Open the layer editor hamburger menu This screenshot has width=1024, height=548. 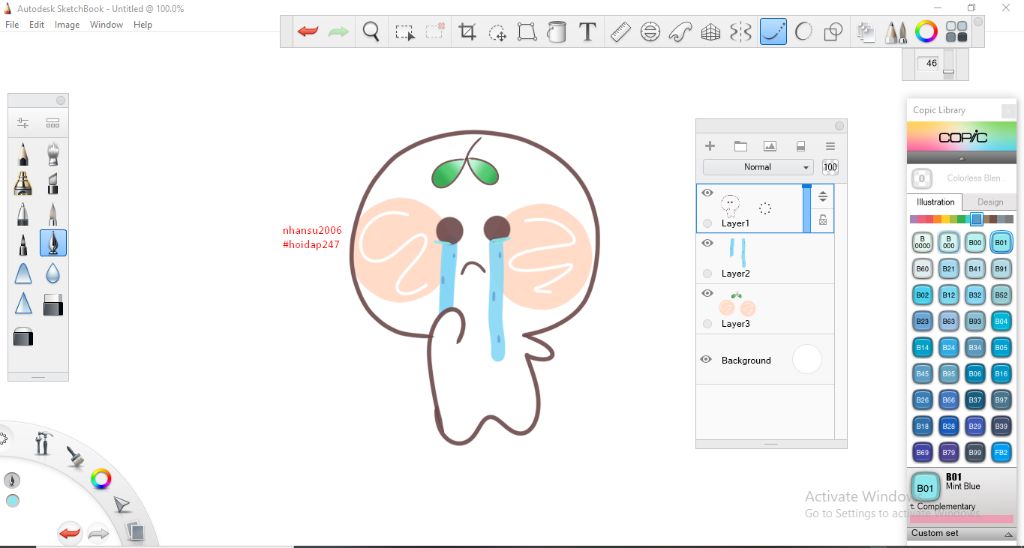pos(830,146)
